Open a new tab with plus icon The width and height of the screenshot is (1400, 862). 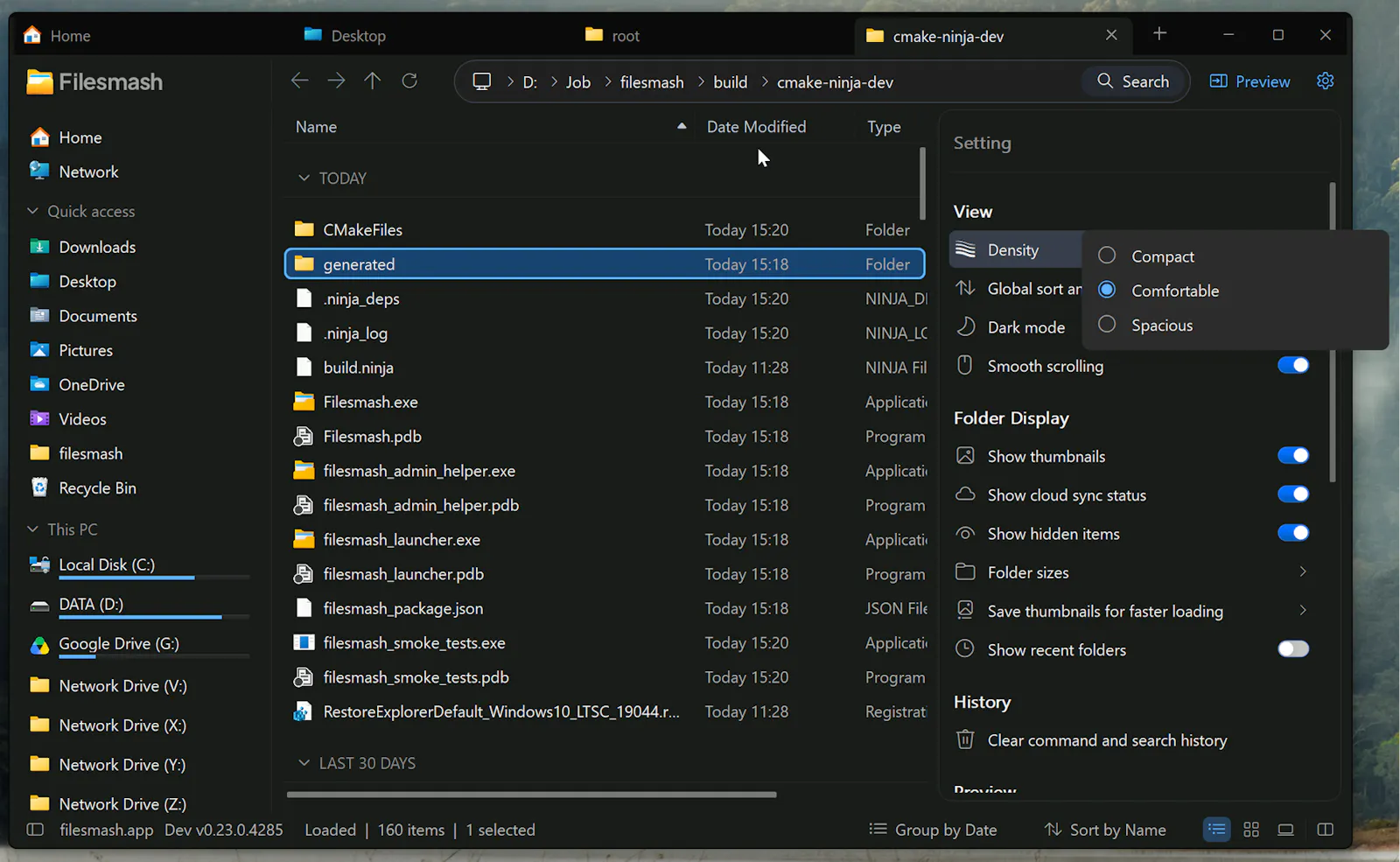point(1159,33)
